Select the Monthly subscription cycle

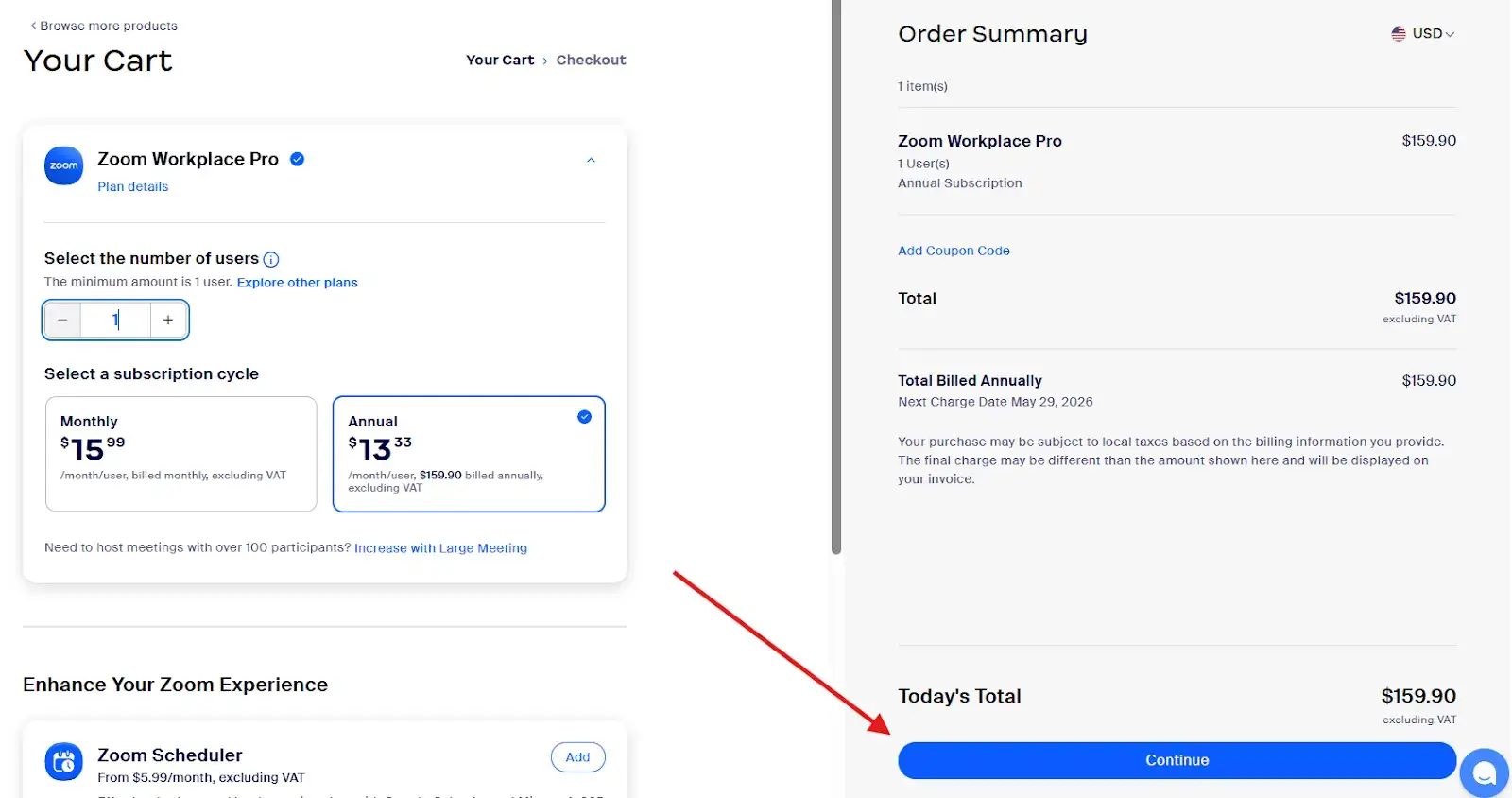coord(180,454)
